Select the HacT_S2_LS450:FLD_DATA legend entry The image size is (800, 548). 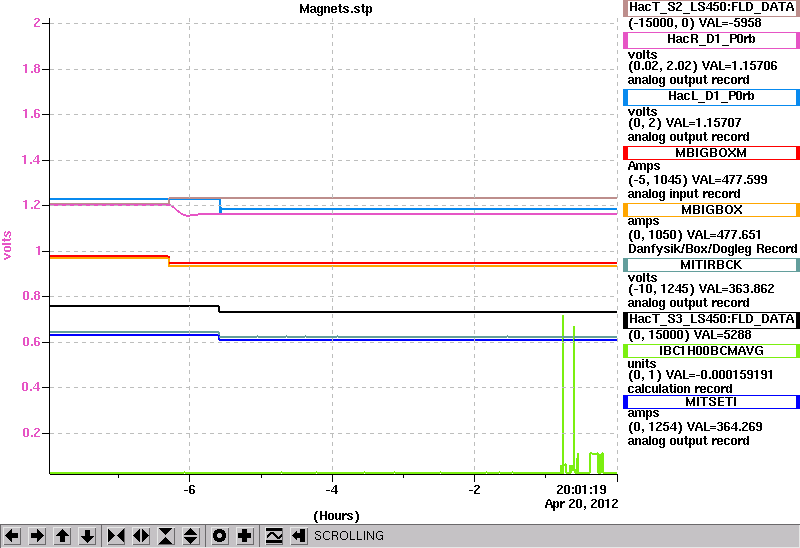pyautogui.click(x=711, y=8)
